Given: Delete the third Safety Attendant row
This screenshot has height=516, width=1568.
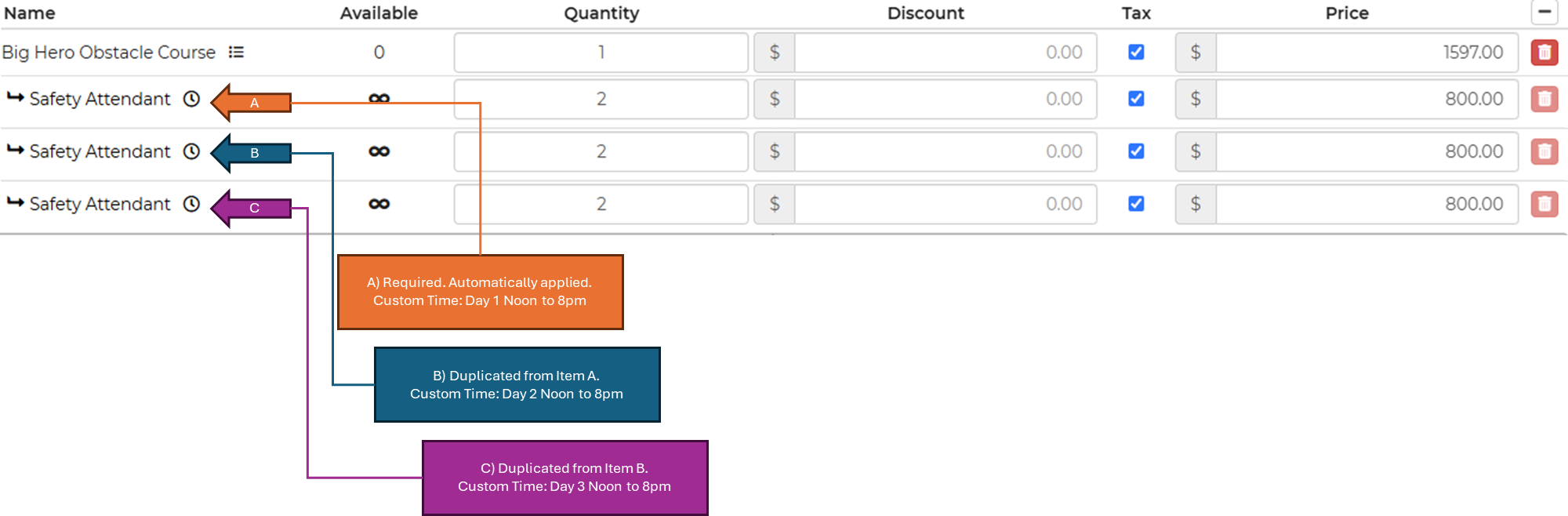Looking at the screenshot, I should pyautogui.click(x=1544, y=204).
